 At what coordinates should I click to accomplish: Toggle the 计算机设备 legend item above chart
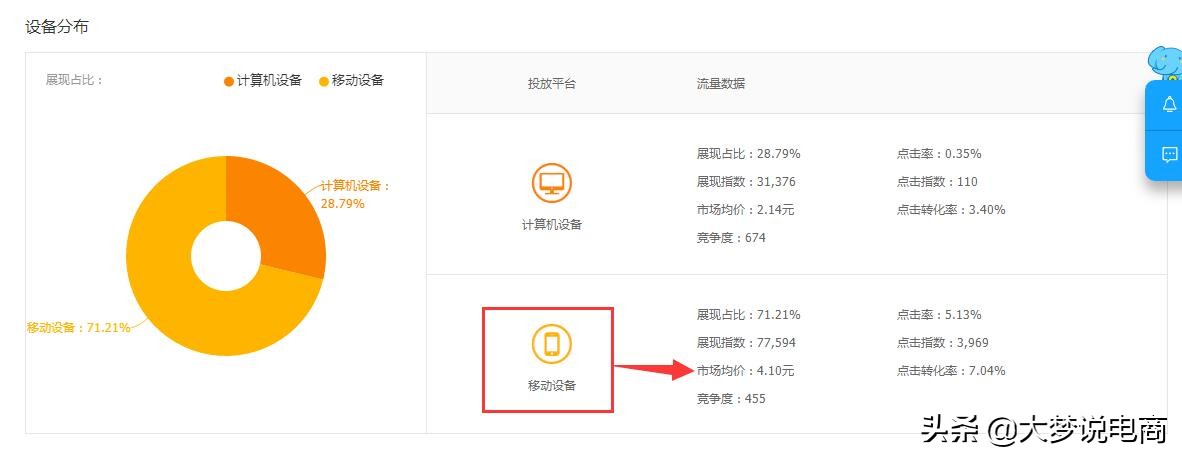pyautogui.click(x=263, y=81)
